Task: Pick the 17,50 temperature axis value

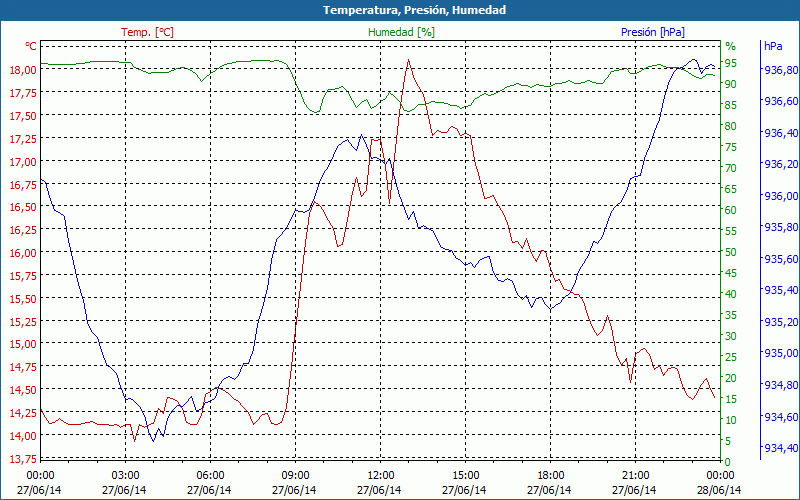Action: (23, 116)
